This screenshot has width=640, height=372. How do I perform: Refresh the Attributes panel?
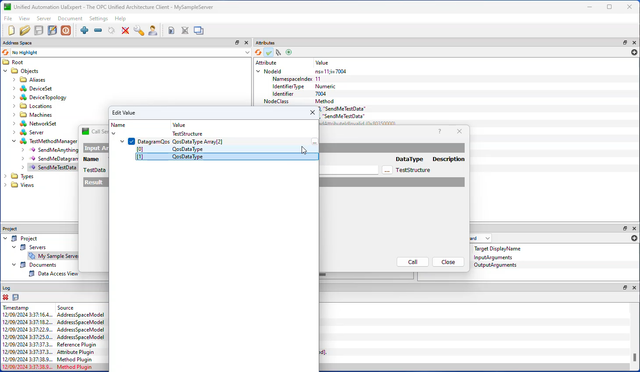point(258,52)
